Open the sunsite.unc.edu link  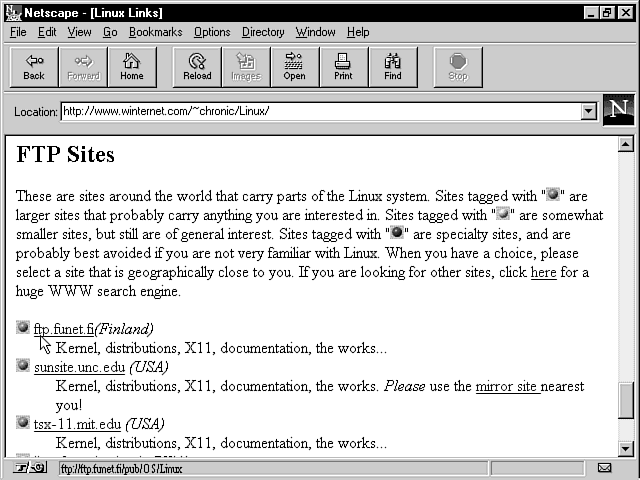tap(79, 367)
